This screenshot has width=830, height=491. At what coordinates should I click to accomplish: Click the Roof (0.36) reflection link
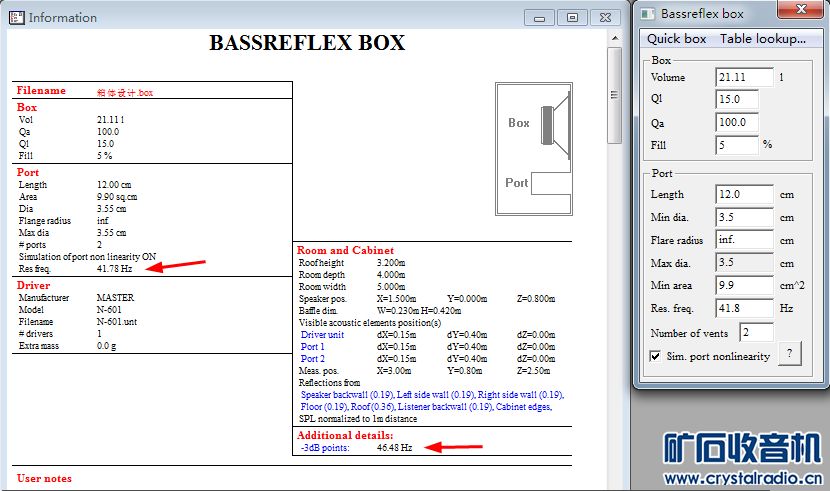coord(373,407)
